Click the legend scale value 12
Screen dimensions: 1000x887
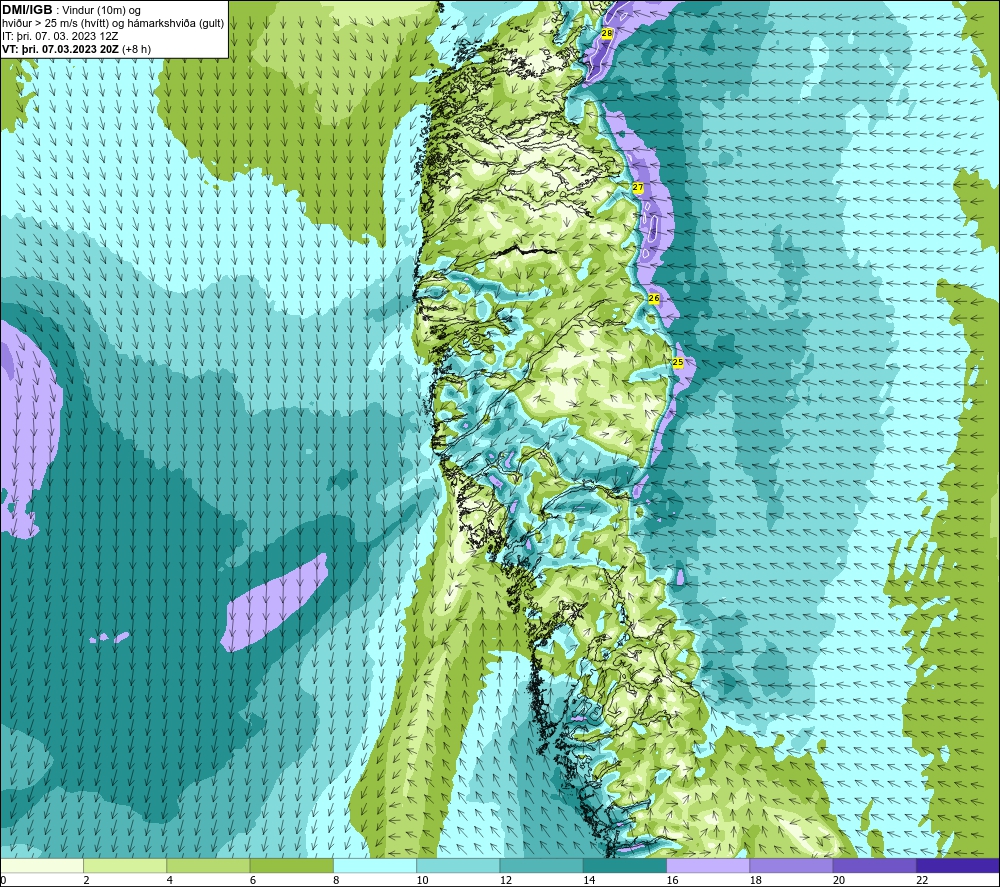pos(506,880)
